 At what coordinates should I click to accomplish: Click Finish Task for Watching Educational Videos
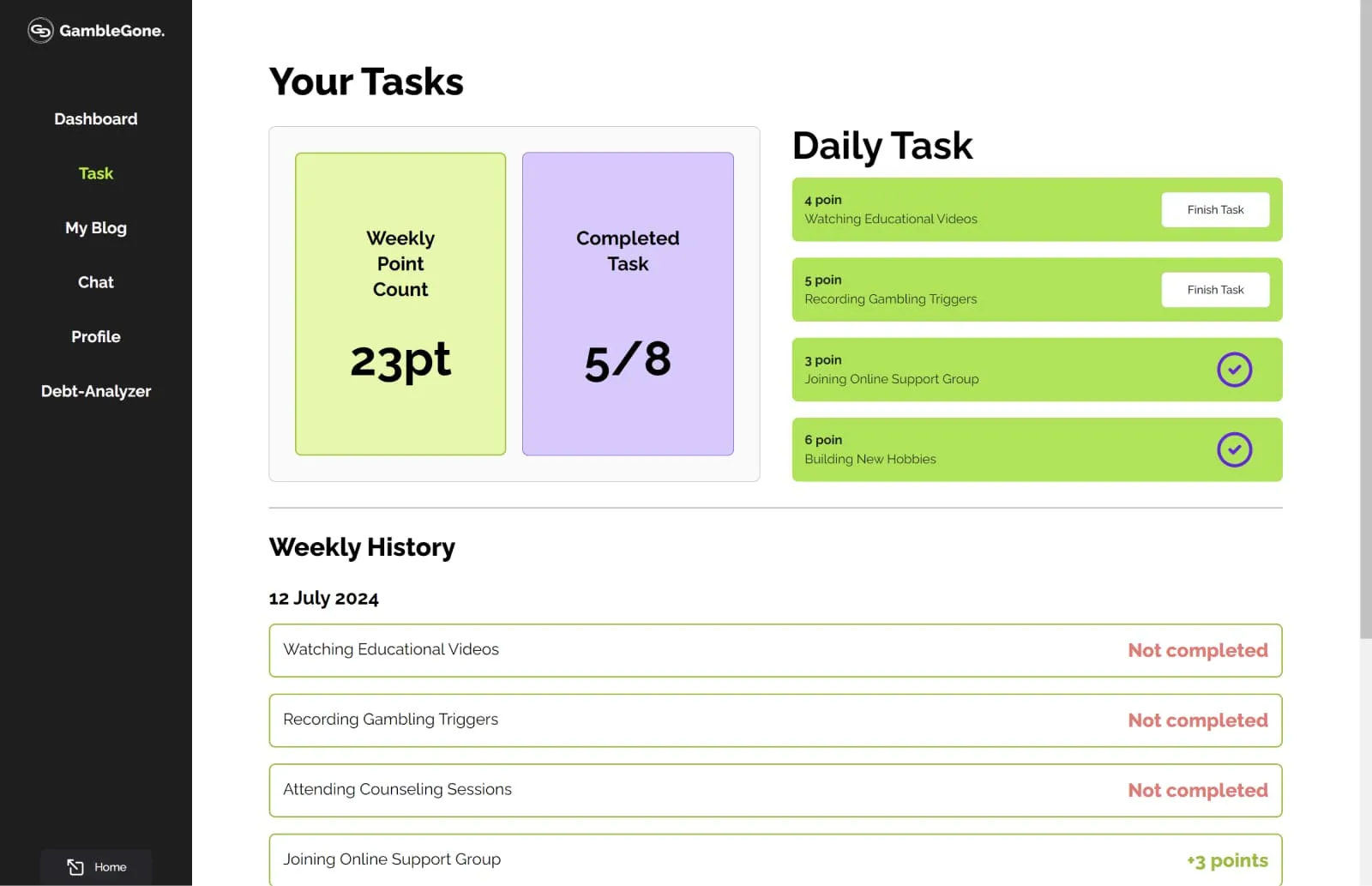pos(1215,209)
